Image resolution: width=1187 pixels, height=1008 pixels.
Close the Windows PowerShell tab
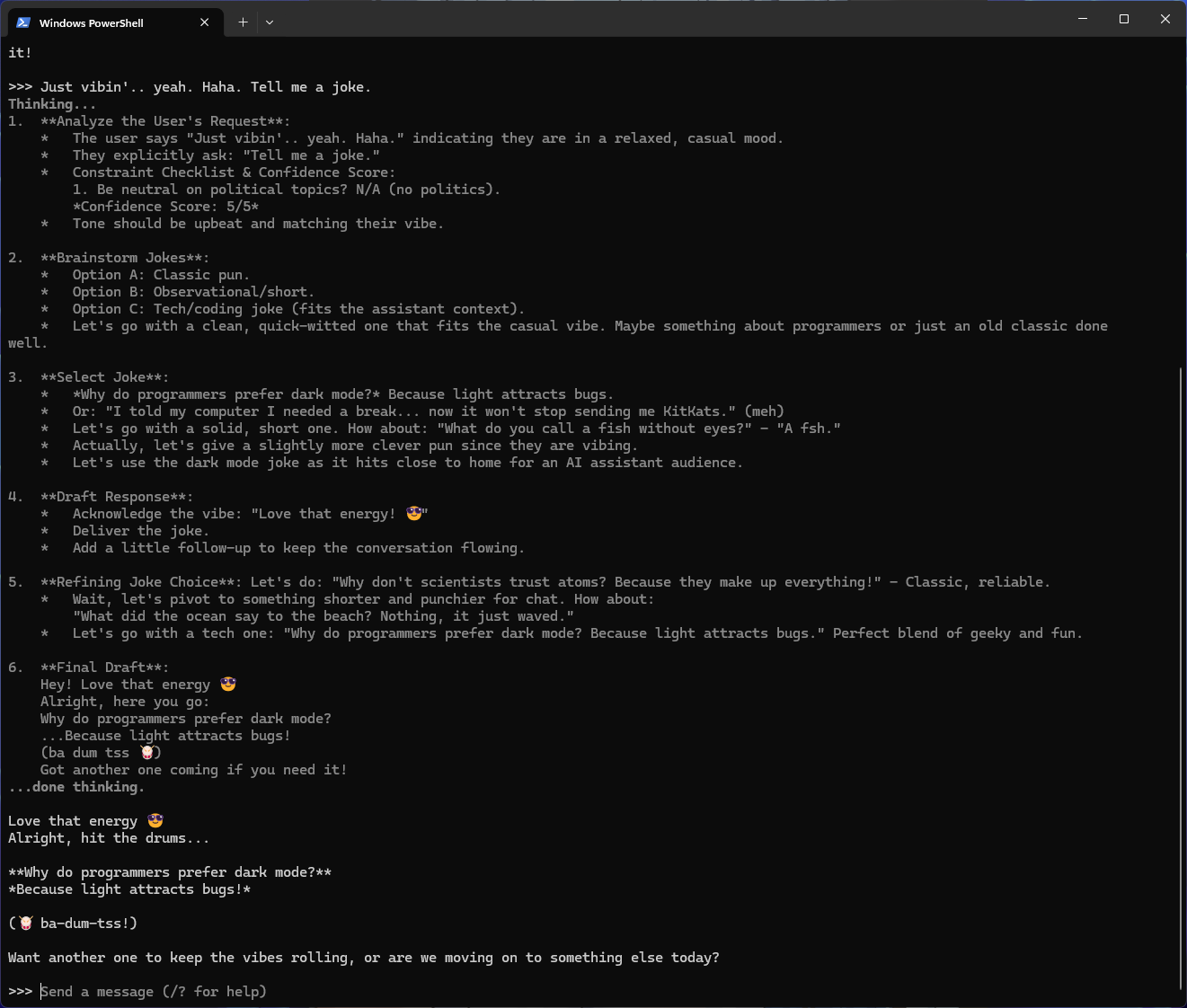click(205, 22)
